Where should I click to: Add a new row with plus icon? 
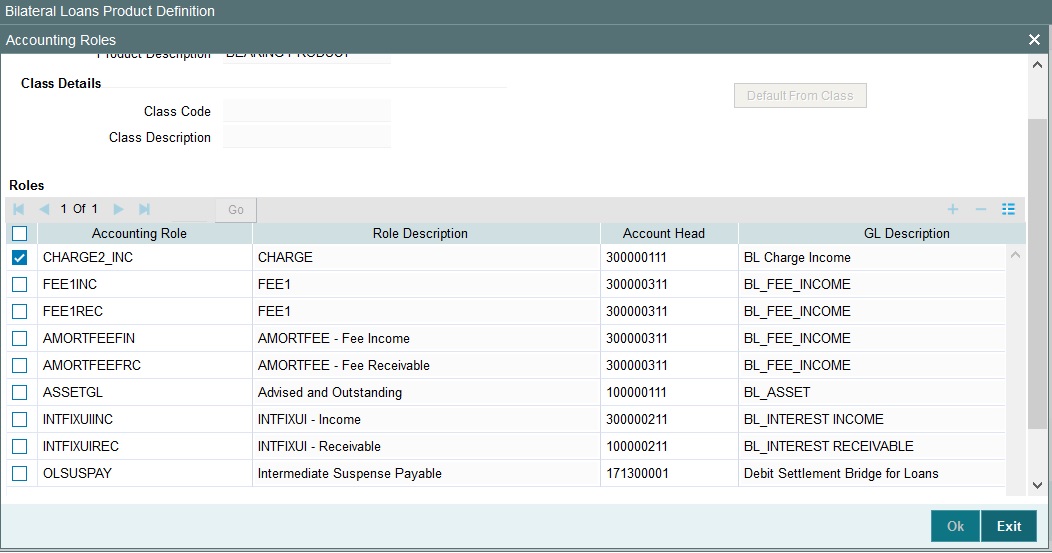953,209
